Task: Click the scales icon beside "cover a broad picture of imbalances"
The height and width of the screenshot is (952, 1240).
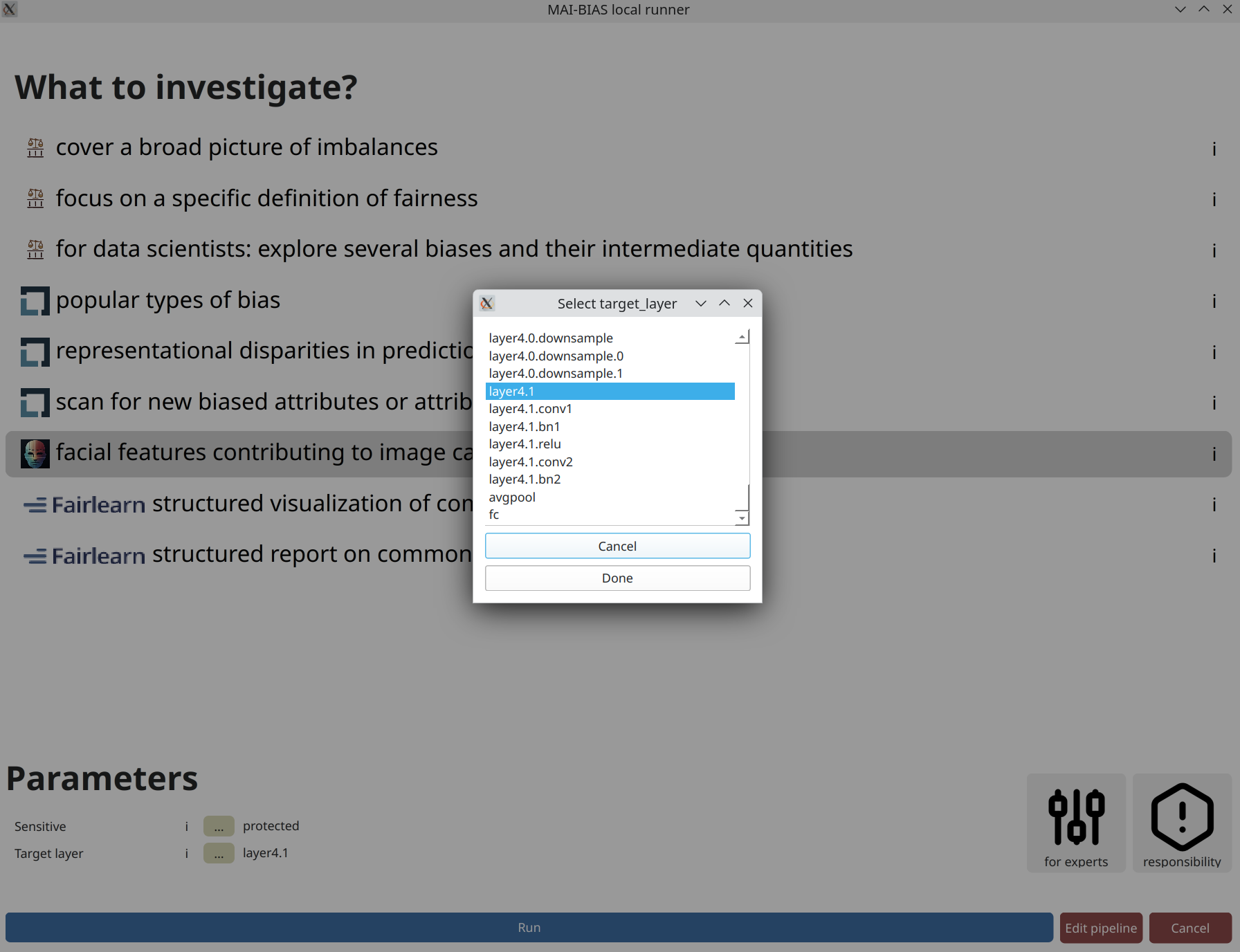Action: [x=35, y=147]
